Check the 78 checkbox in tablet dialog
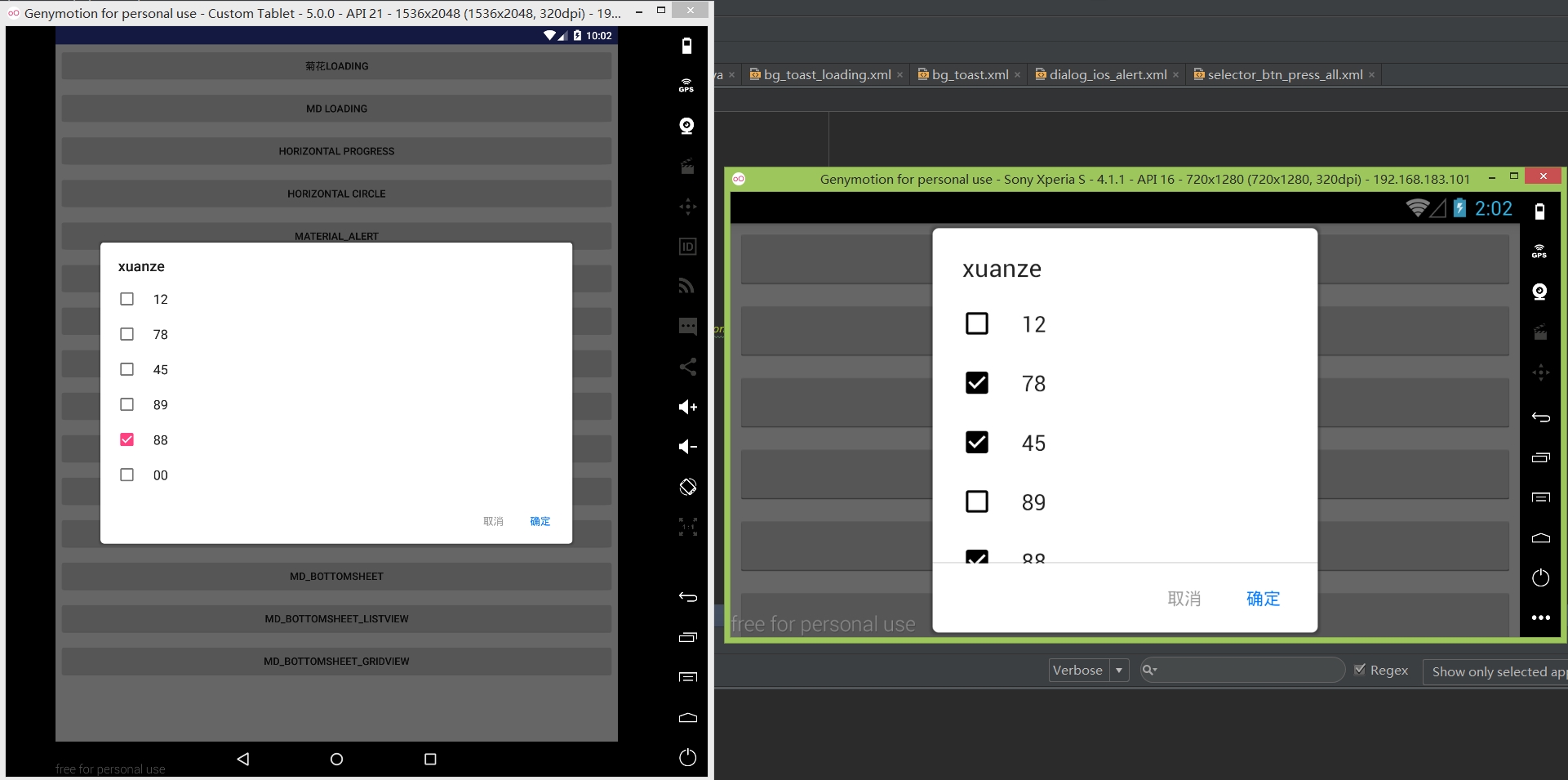 point(127,334)
